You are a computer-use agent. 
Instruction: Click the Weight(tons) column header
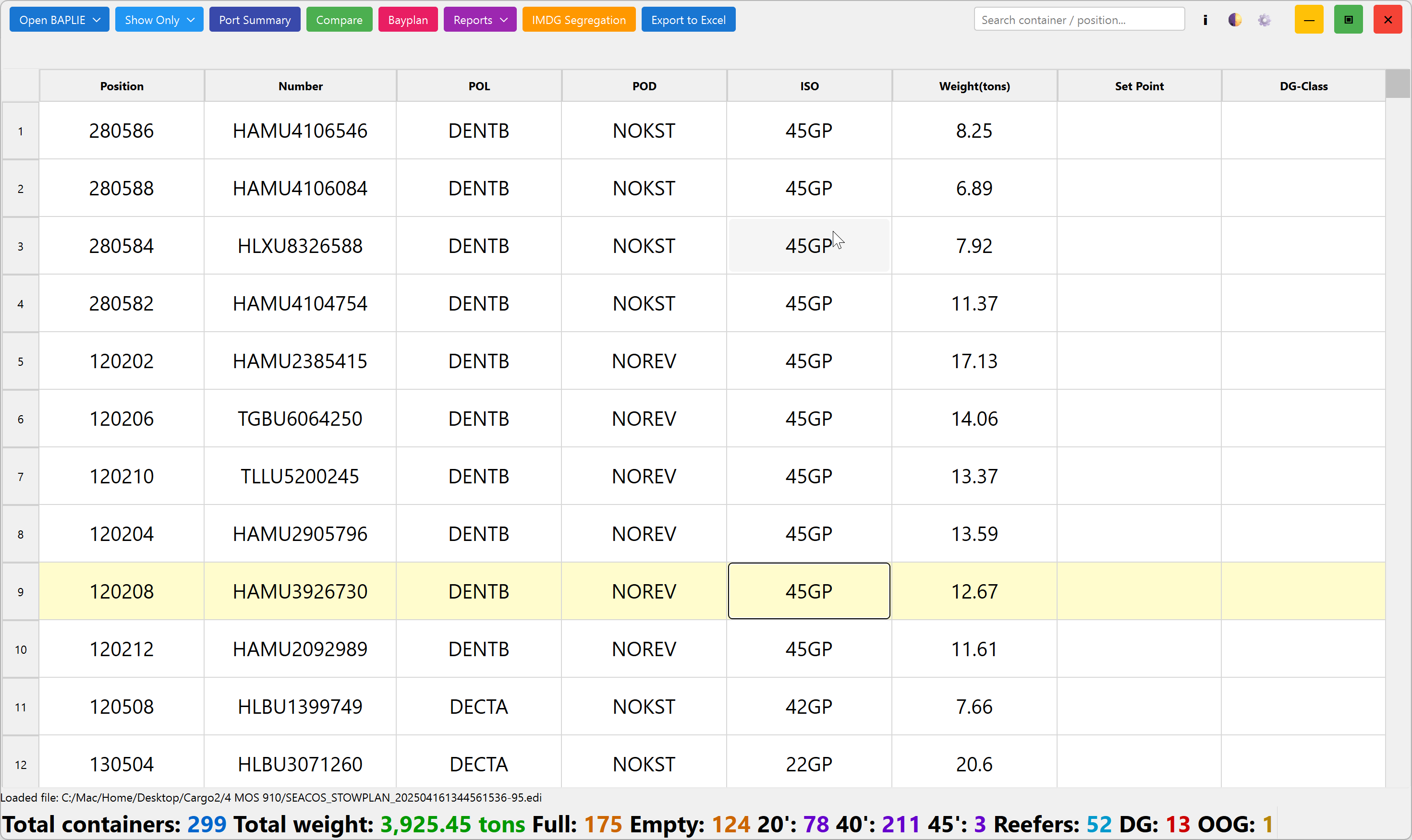[974, 86]
